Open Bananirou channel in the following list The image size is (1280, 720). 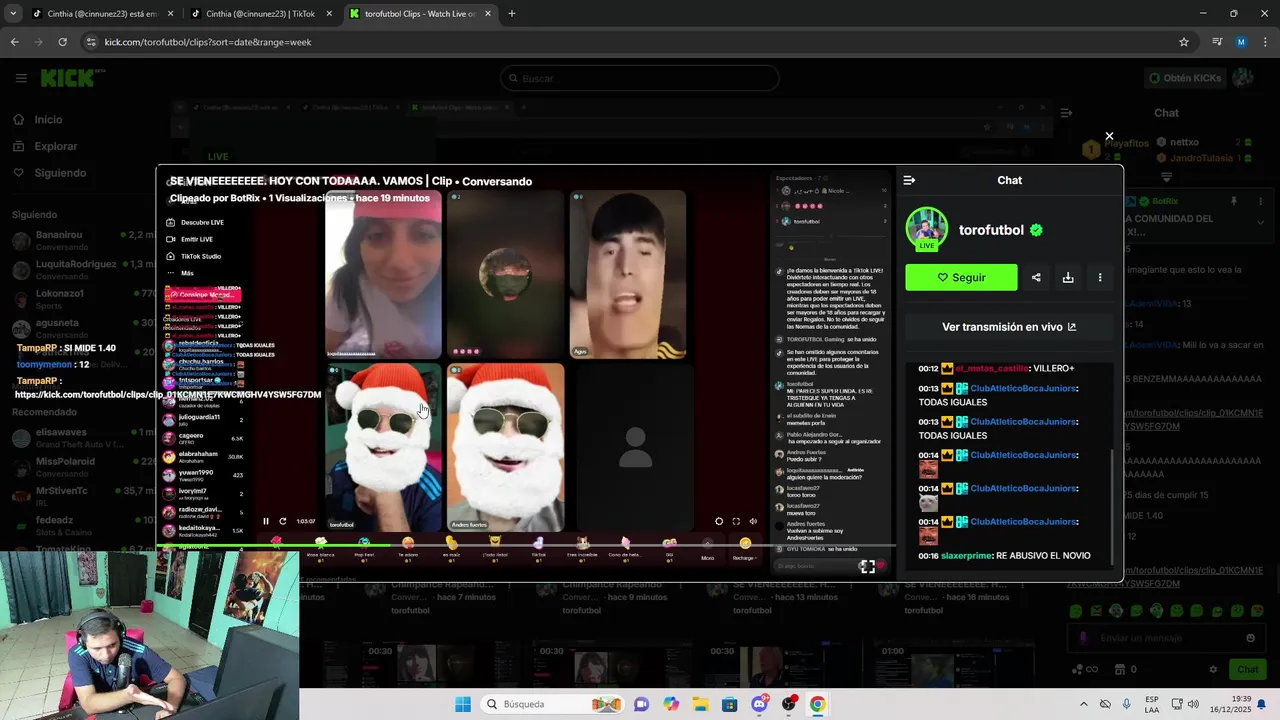click(x=80, y=240)
